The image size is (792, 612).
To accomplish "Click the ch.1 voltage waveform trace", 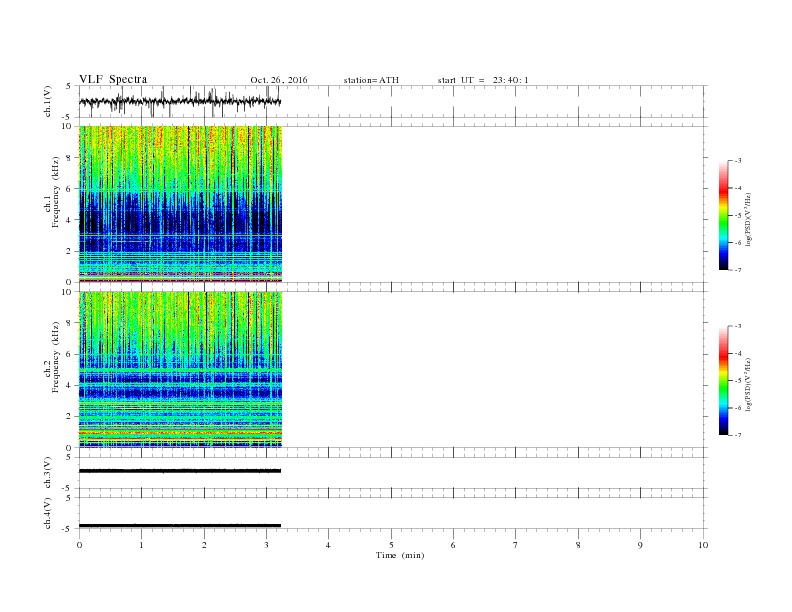I will tap(180, 101).
